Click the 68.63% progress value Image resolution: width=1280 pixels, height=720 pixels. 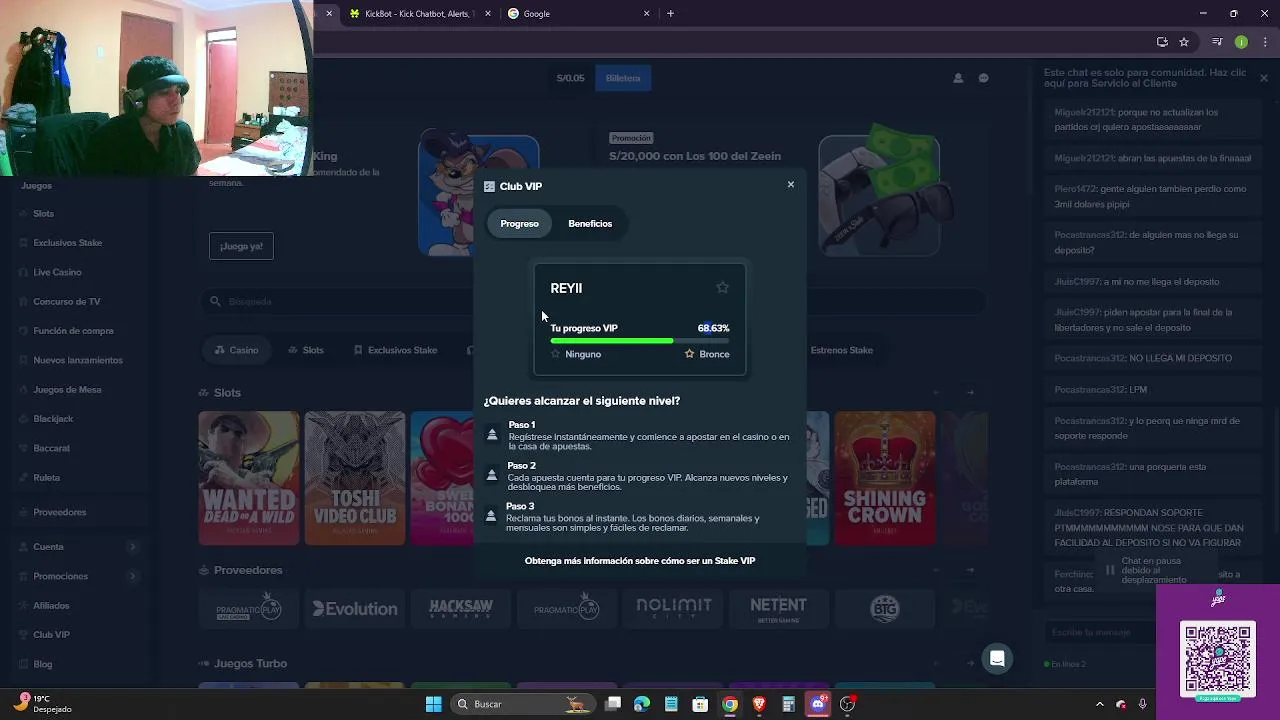point(713,328)
